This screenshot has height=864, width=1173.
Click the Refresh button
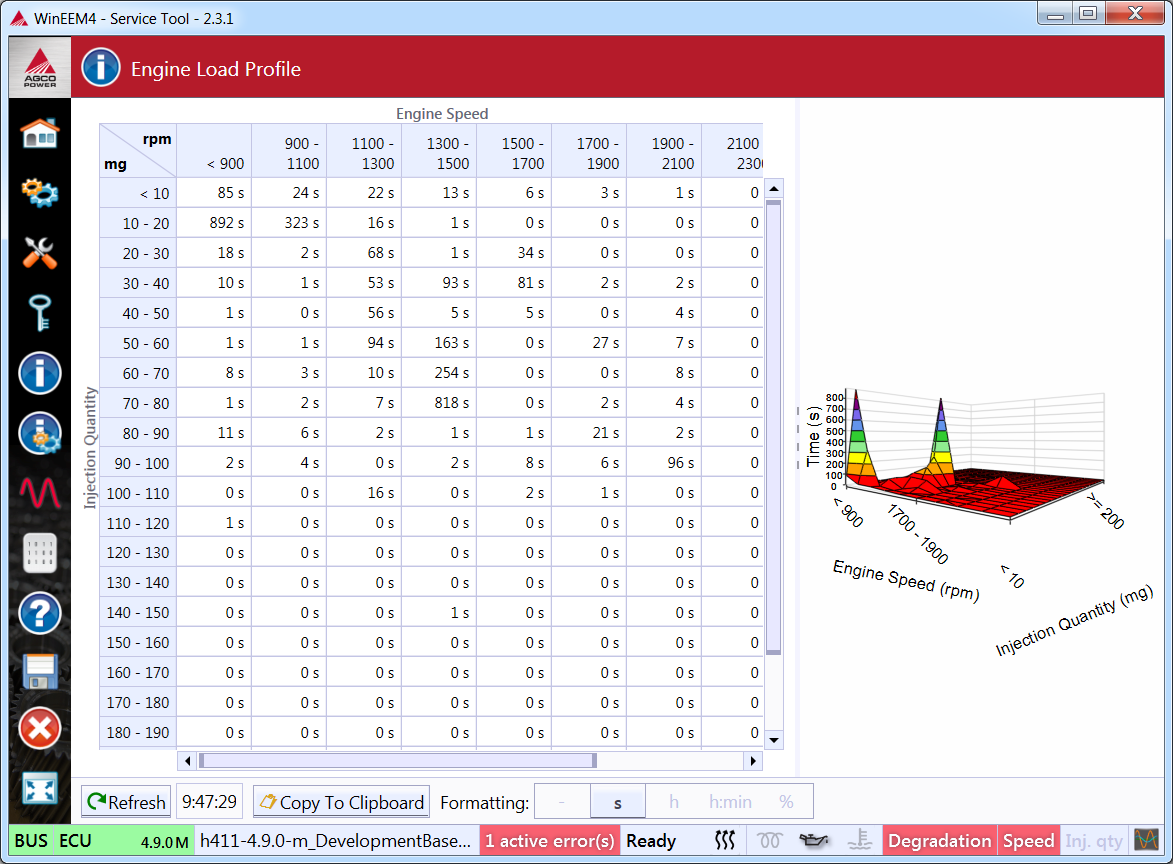pos(126,802)
